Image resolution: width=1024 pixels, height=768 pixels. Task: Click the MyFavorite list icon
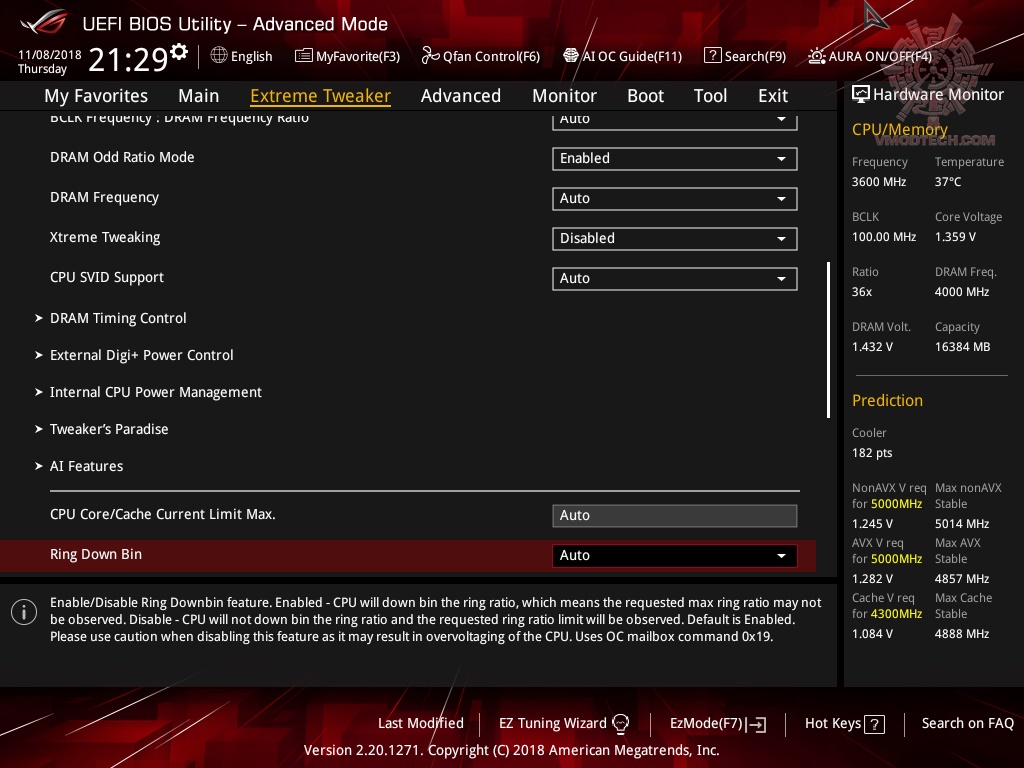[304, 56]
